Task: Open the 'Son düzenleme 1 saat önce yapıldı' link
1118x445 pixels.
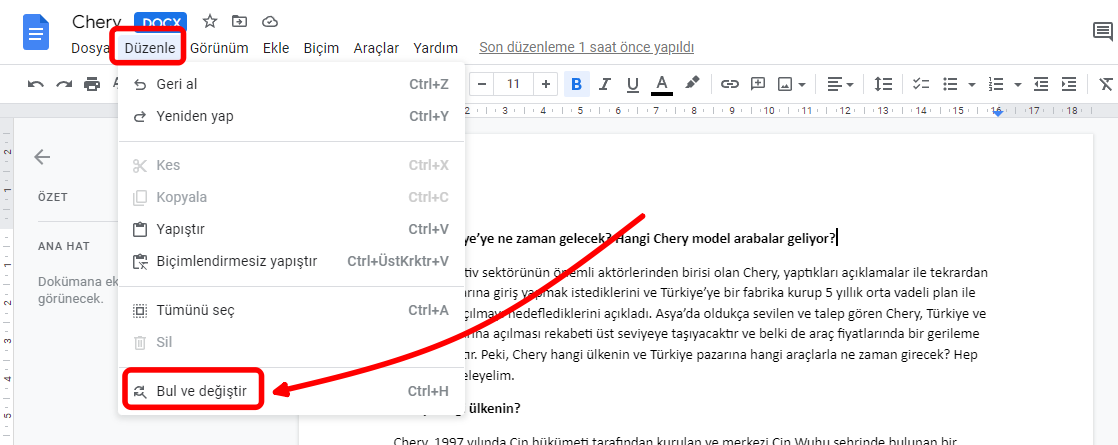Action: tap(586, 47)
